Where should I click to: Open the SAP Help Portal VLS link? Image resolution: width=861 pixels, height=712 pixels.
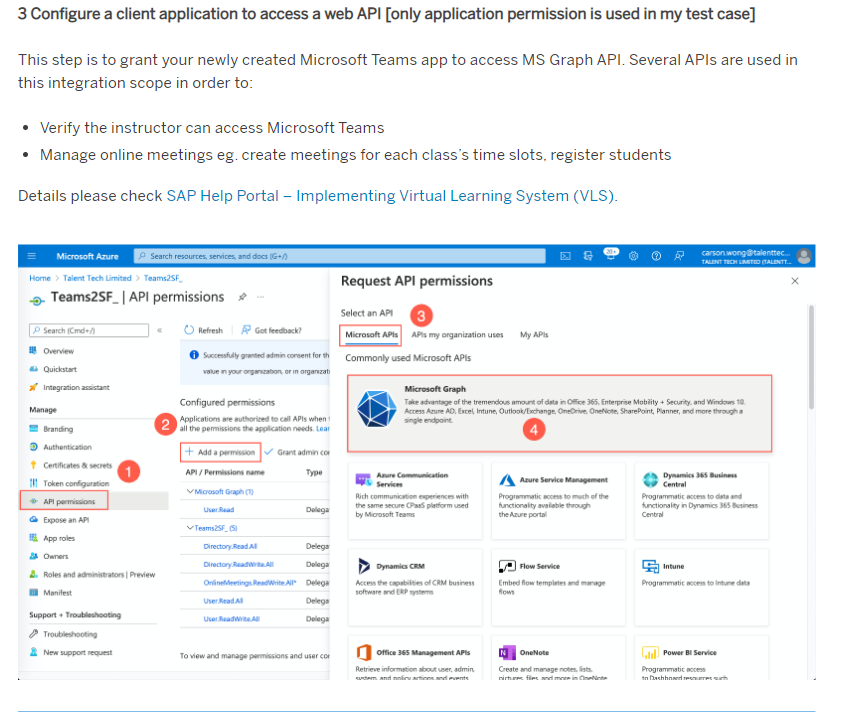[x=390, y=196]
